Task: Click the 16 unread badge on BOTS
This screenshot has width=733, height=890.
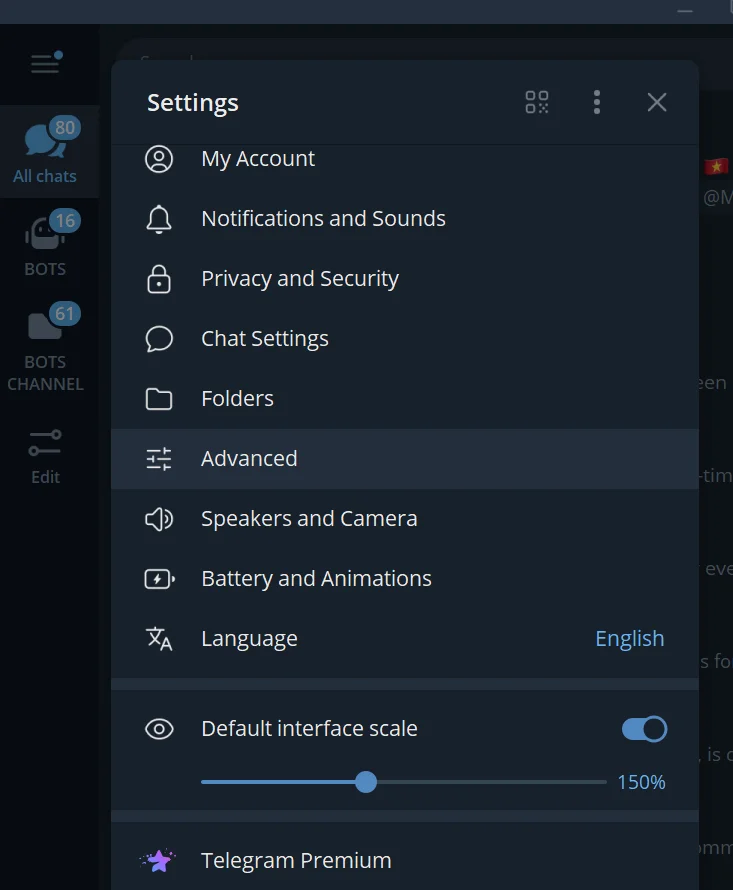Action: 65,221
